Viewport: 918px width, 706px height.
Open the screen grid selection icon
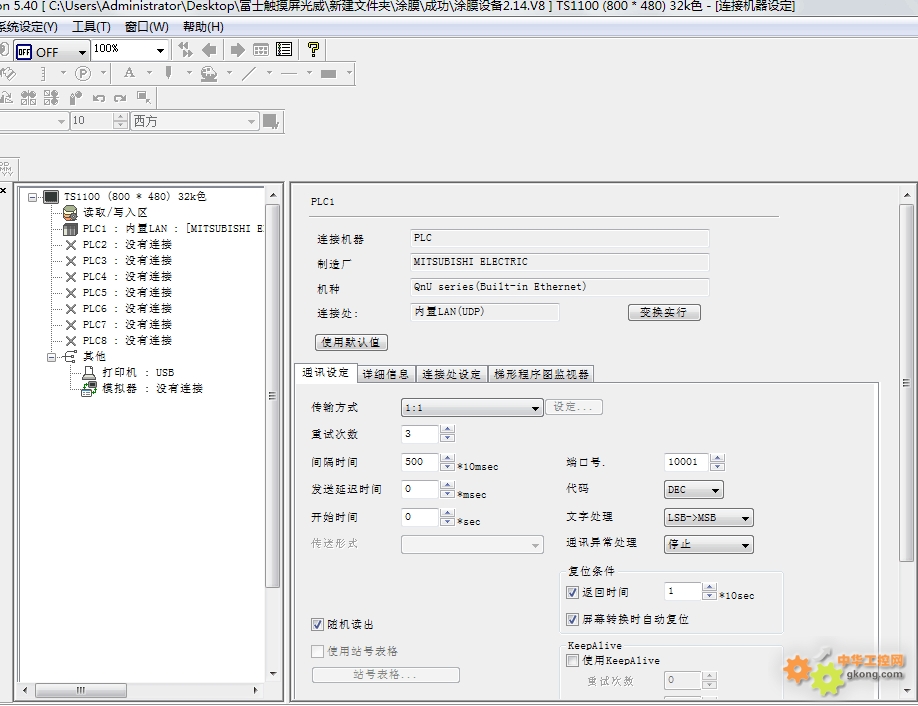261,50
